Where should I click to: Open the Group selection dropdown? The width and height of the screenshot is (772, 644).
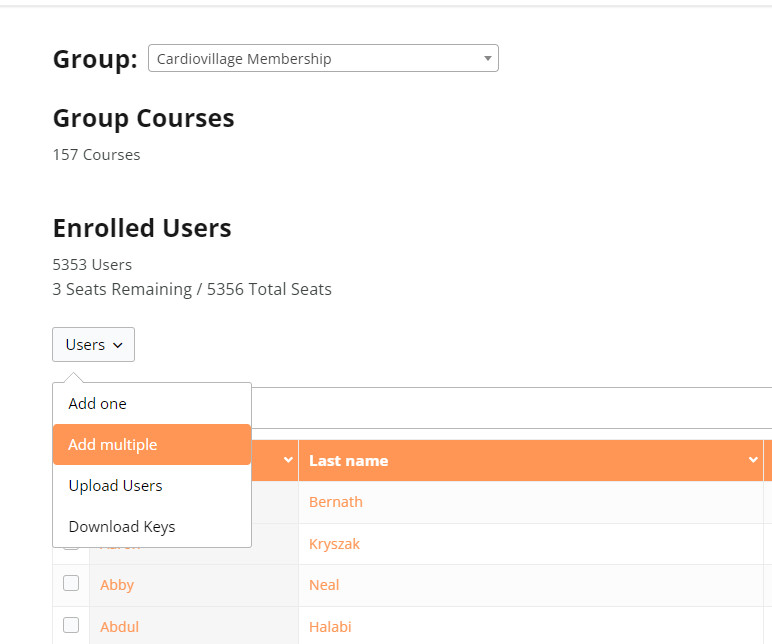point(323,58)
